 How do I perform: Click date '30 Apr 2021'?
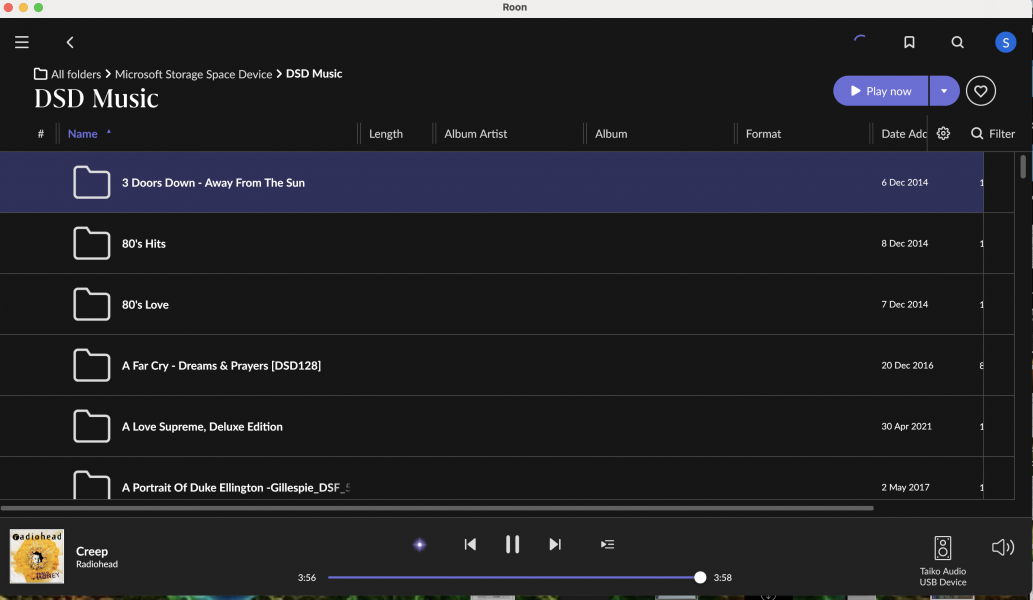click(906, 426)
